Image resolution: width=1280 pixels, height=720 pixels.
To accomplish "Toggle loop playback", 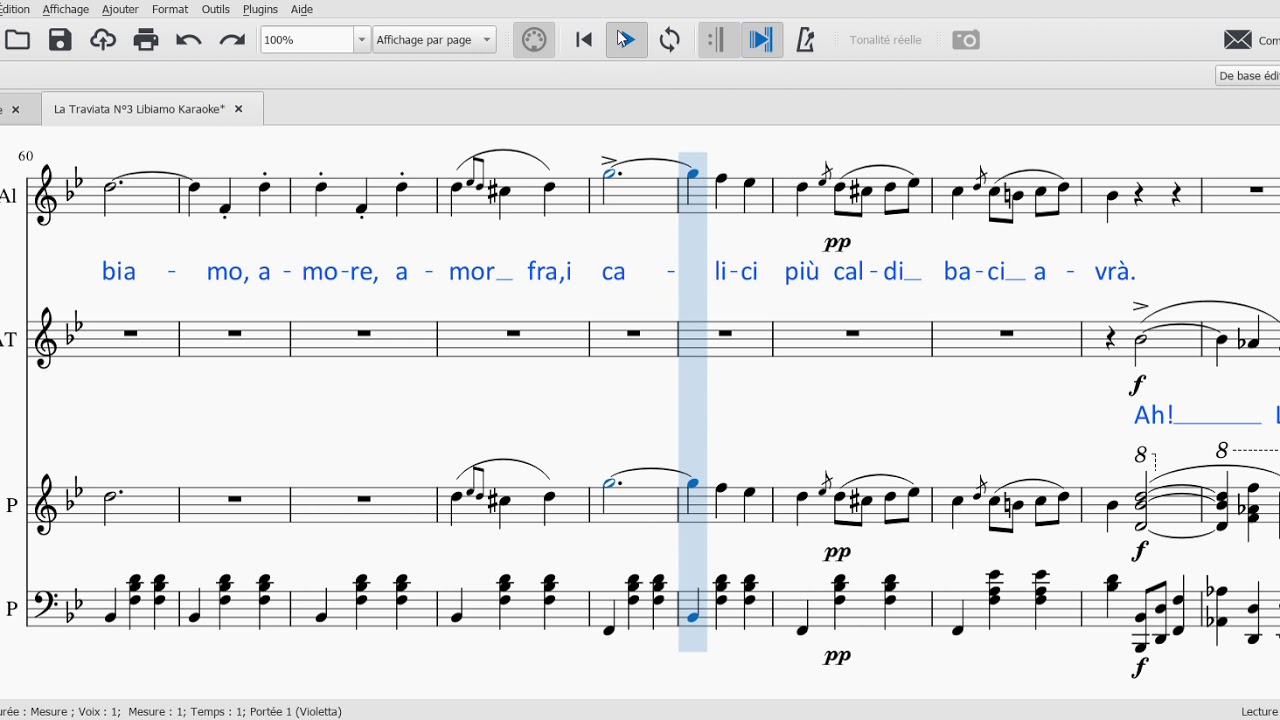I will [670, 40].
